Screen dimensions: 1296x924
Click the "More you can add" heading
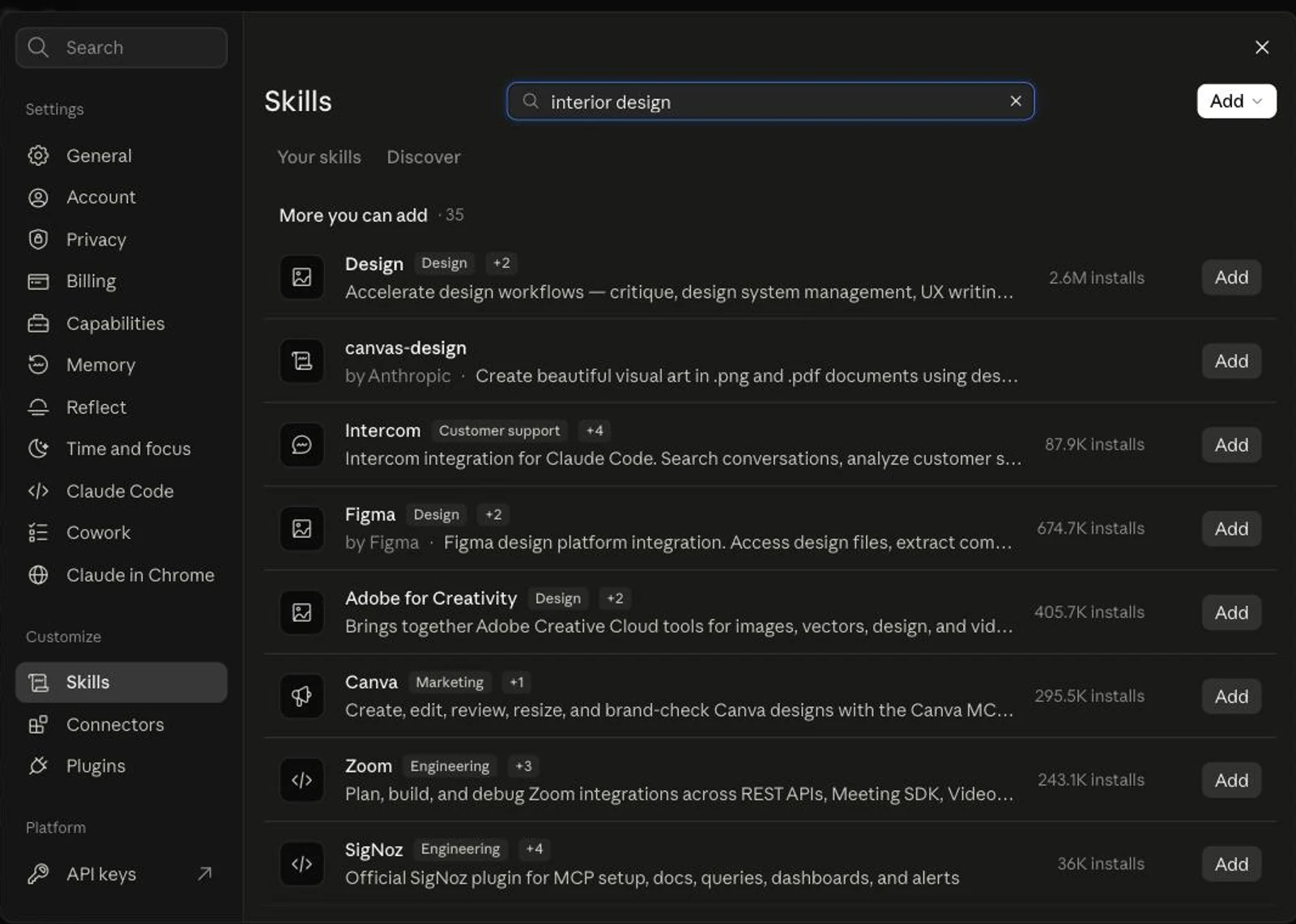[x=353, y=215]
